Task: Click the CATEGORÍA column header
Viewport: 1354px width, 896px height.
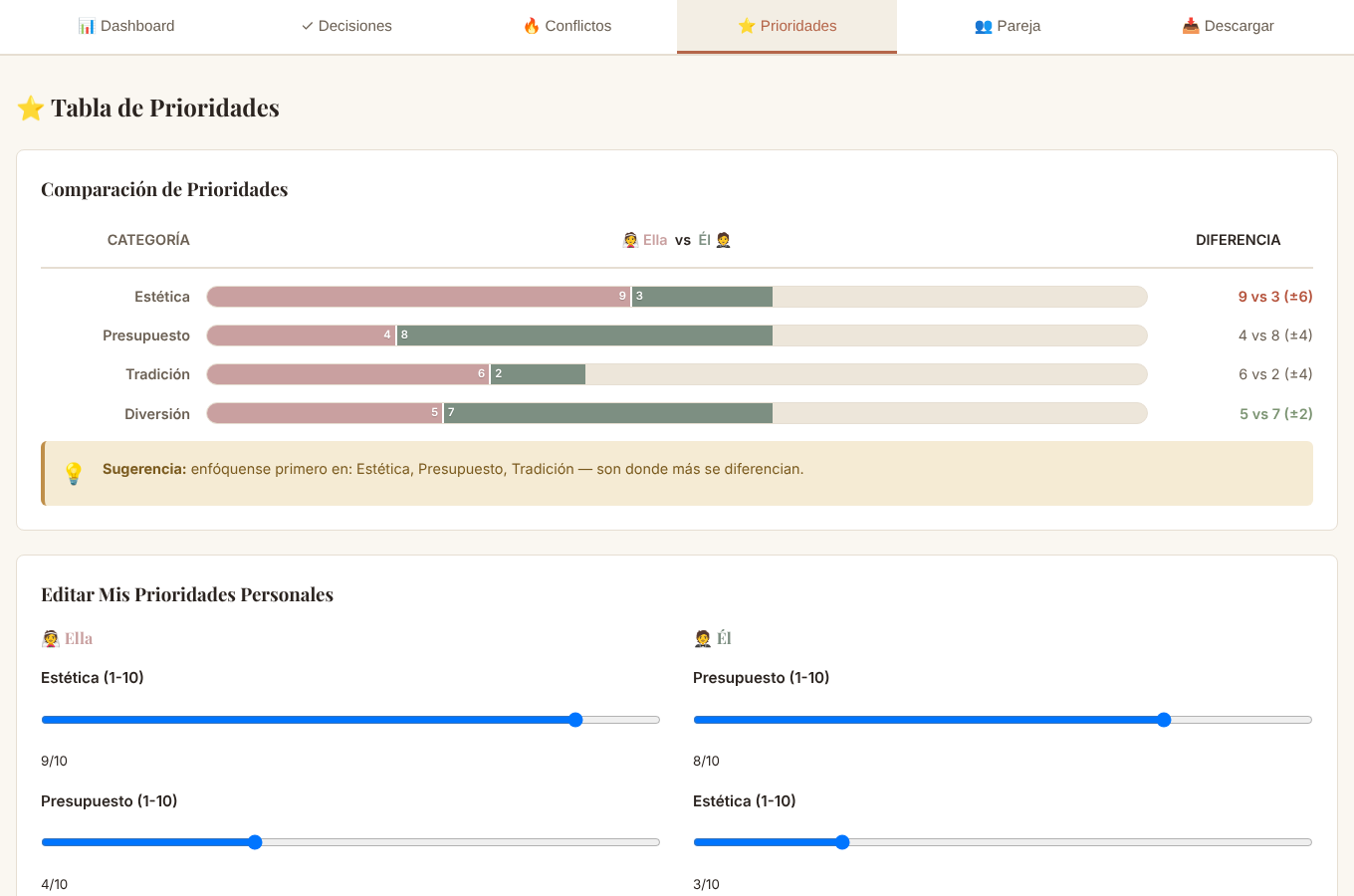Action: tap(148, 240)
